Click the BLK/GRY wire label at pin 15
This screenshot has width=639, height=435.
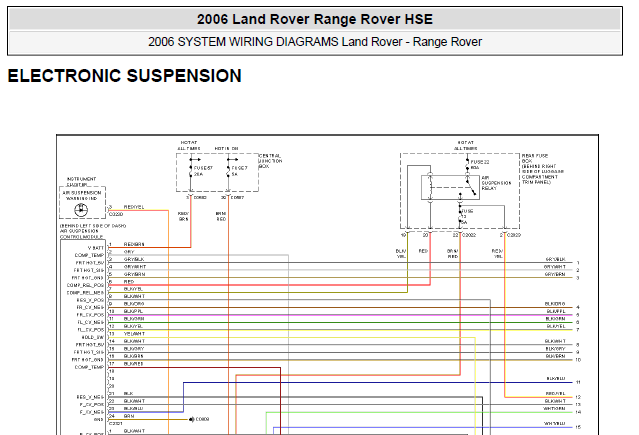pyautogui.click(x=134, y=349)
